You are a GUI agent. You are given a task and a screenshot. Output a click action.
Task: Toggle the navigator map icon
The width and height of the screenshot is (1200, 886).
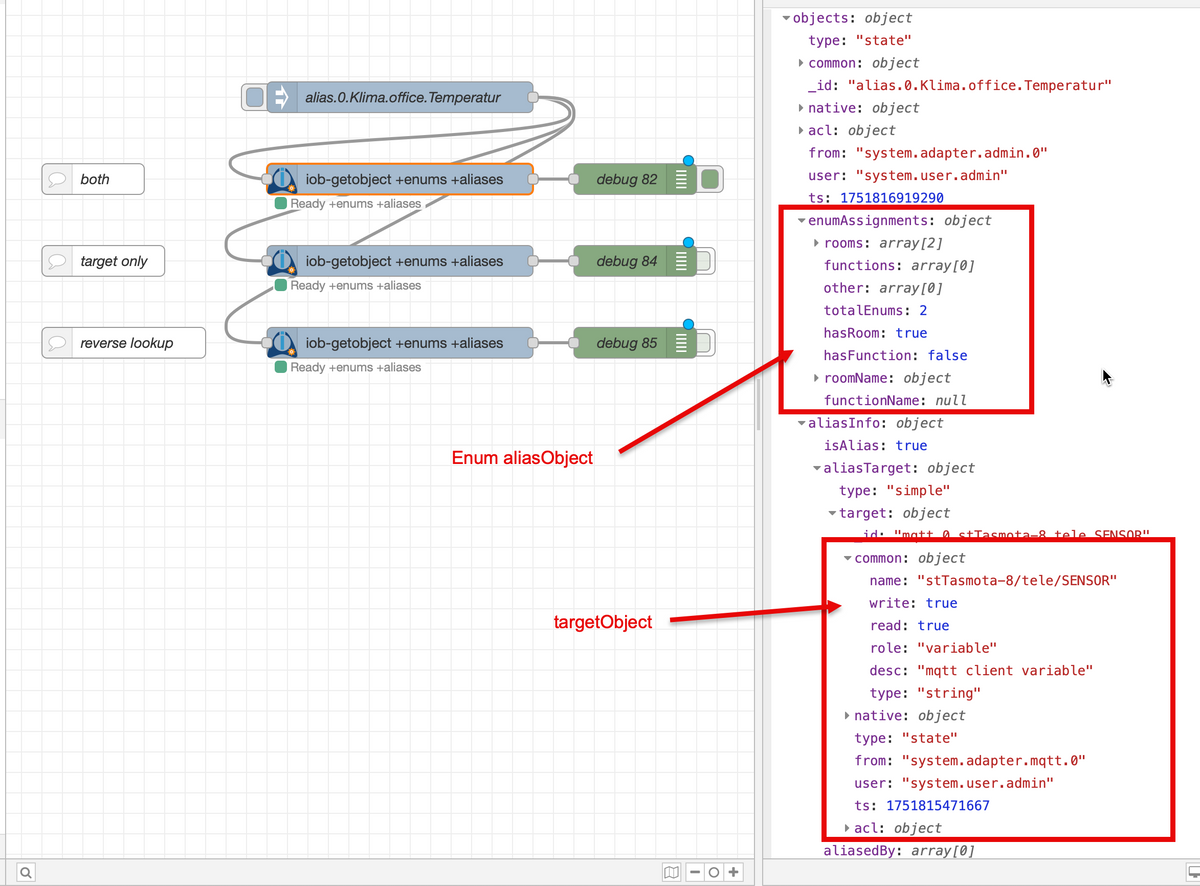(672, 872)
